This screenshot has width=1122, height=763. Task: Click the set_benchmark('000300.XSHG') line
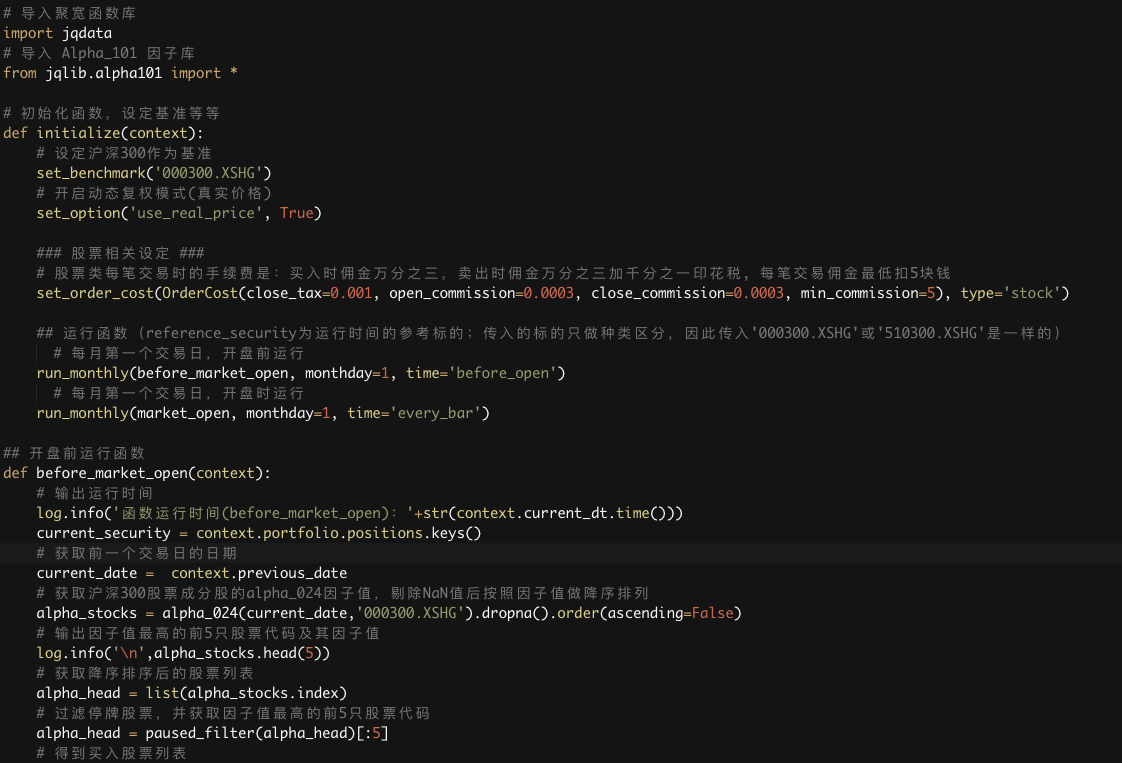[x=154, y=173]
